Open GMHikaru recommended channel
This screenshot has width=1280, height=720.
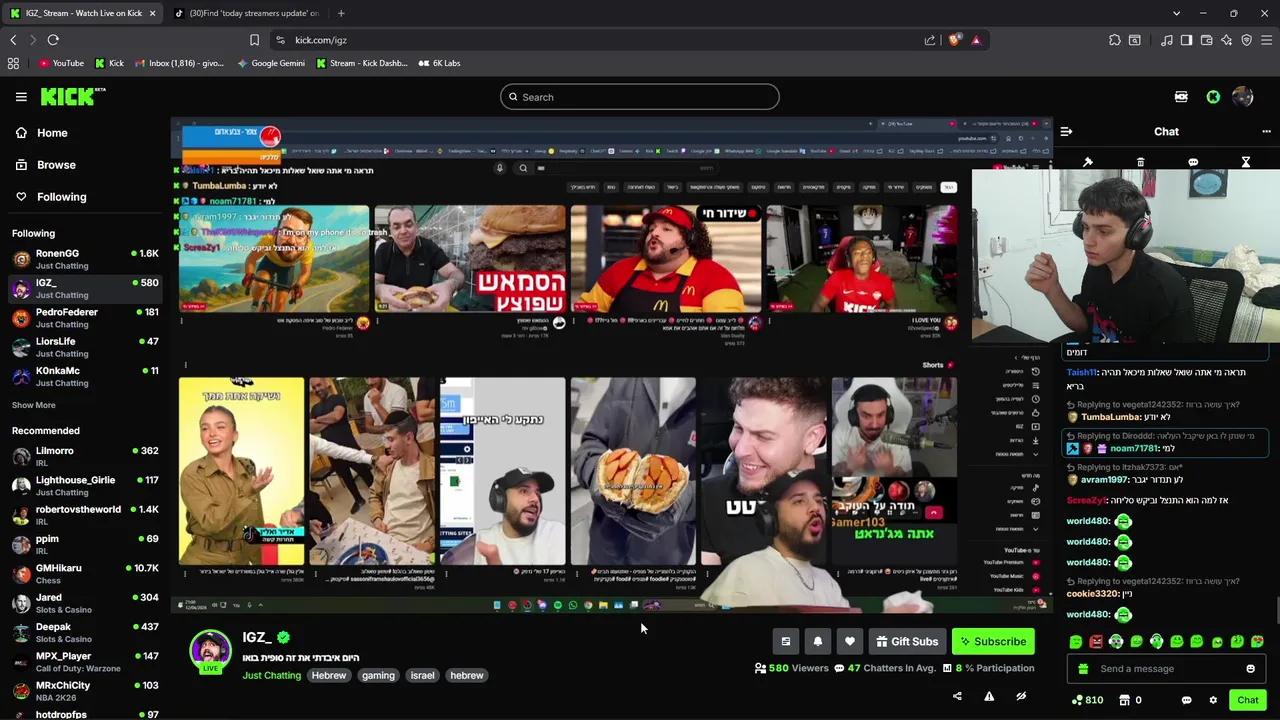[x=85, y=574]
